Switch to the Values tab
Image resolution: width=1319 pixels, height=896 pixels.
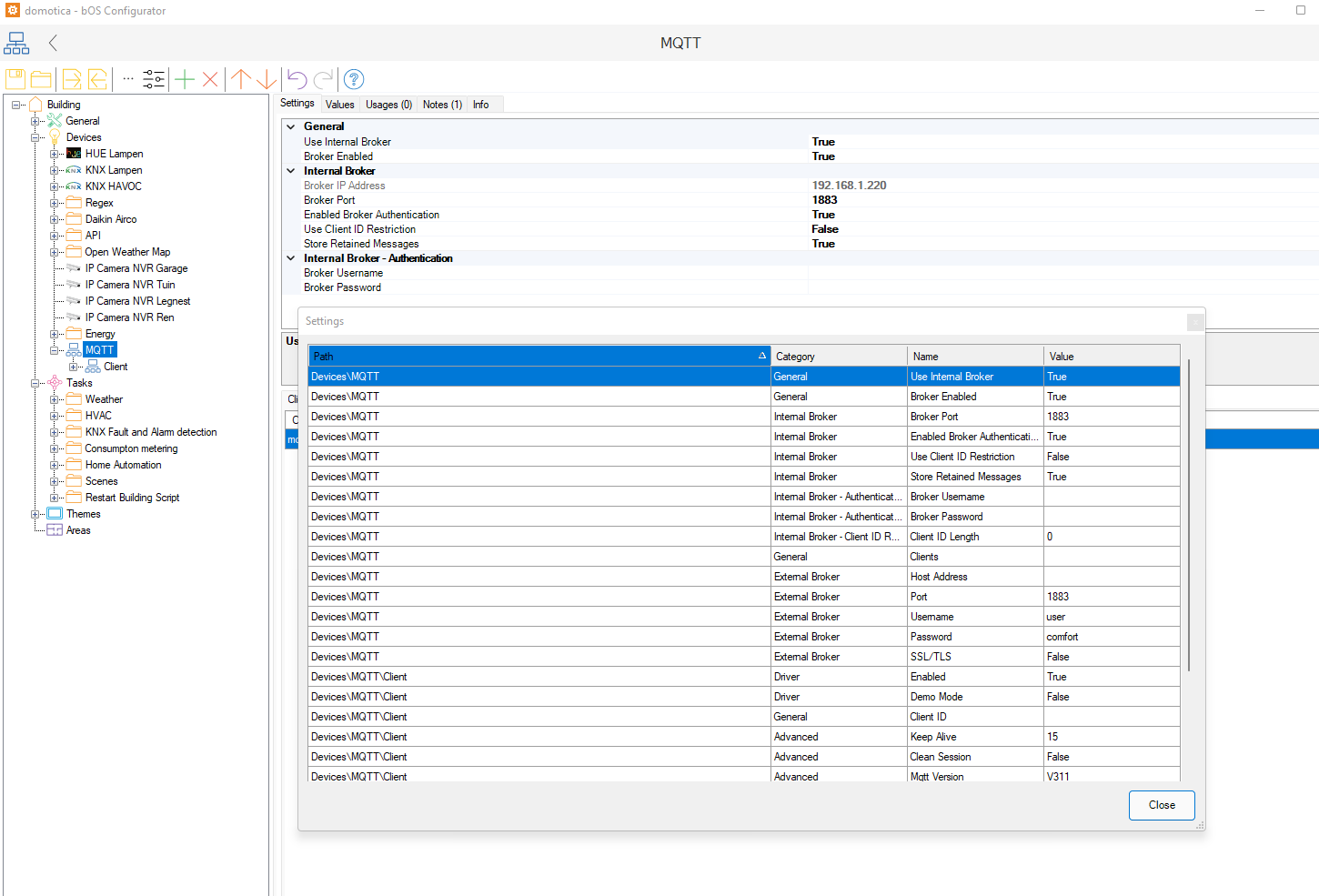click(339, 105)
